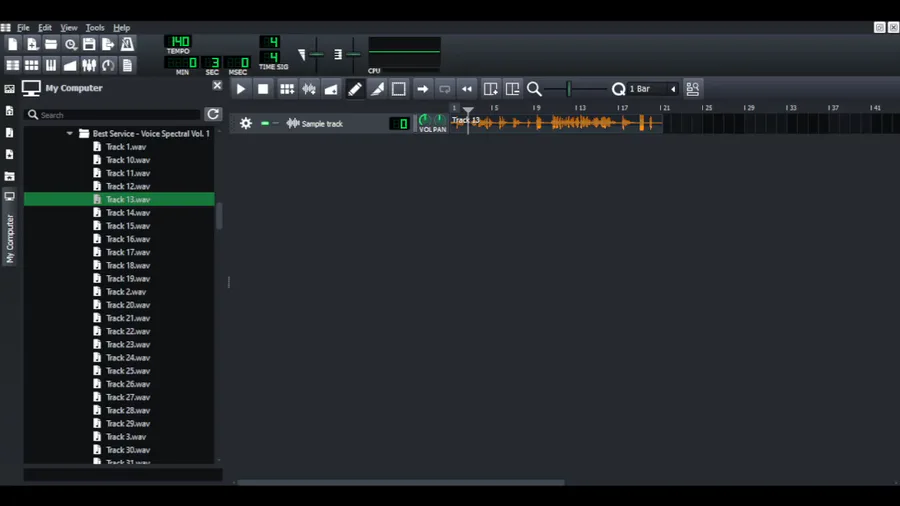Add an automation track
Viewport: 900px width, 506px height.
(331, 89)
